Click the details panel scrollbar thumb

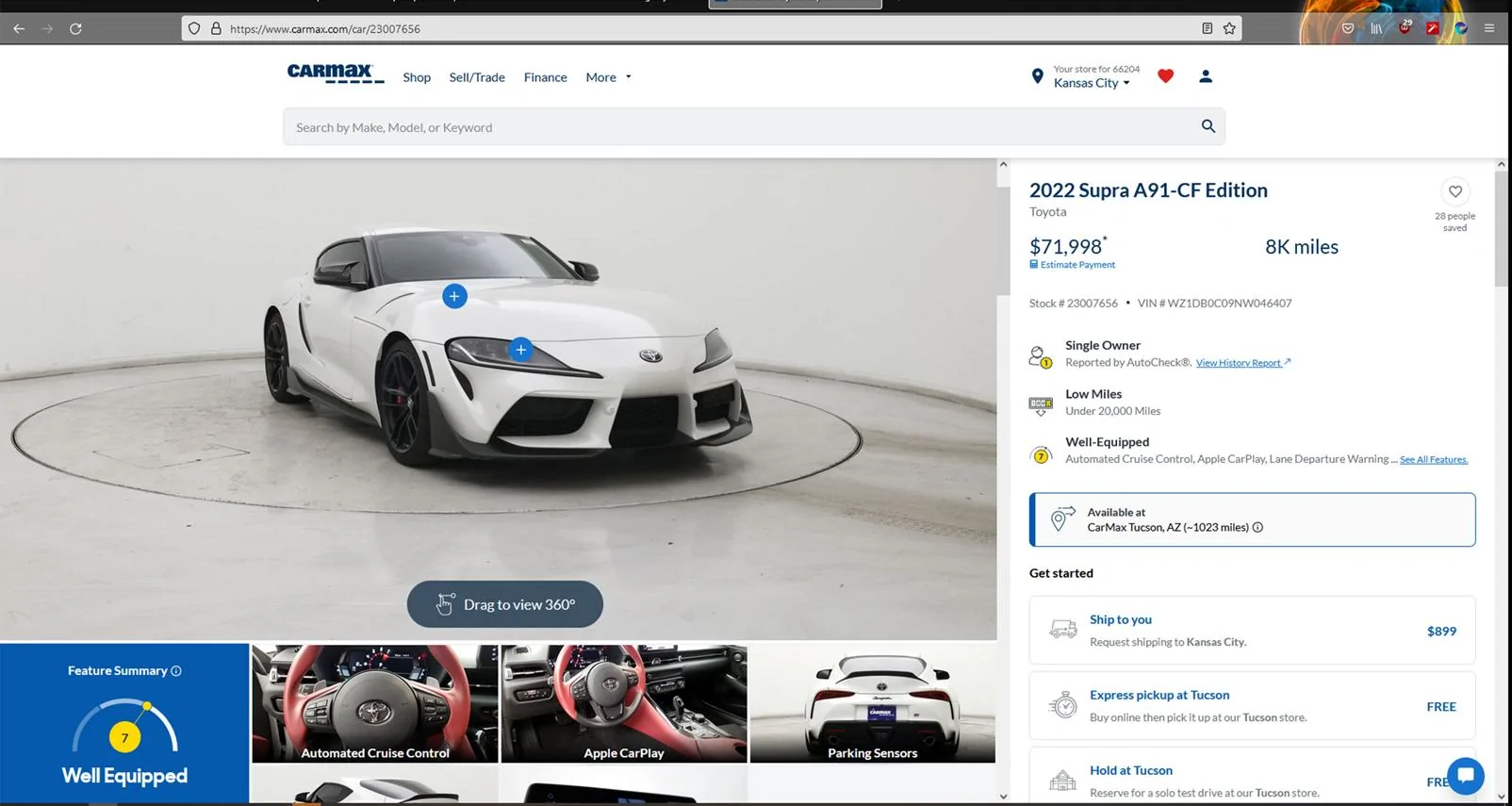coord(1501,228)
